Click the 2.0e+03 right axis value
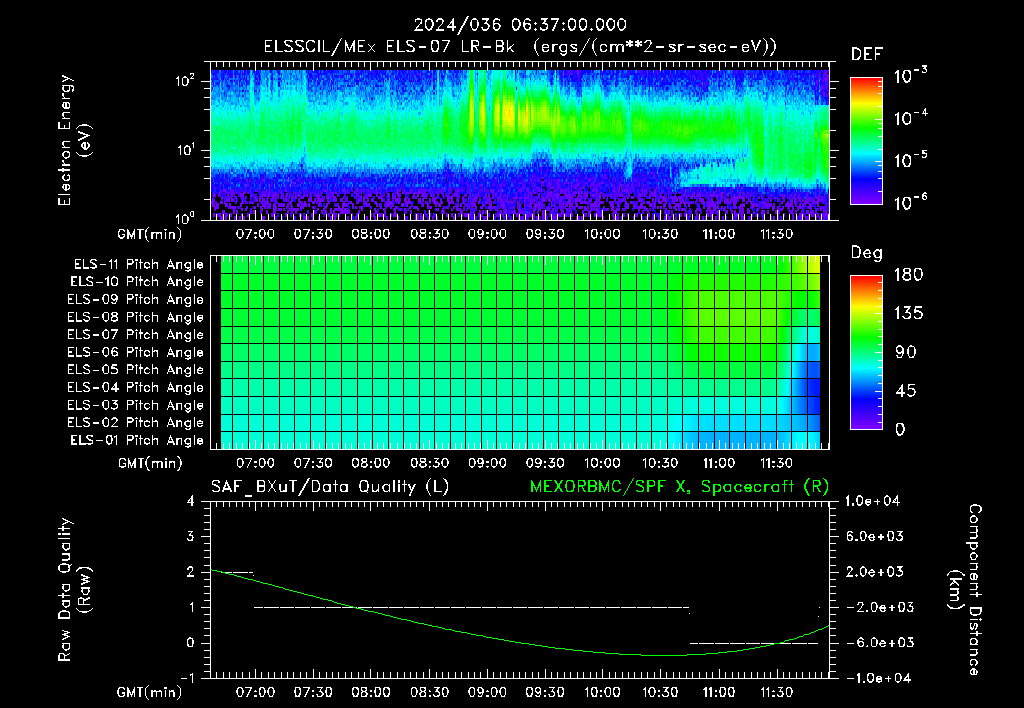The image size is (1024, 708). [874, 571]
